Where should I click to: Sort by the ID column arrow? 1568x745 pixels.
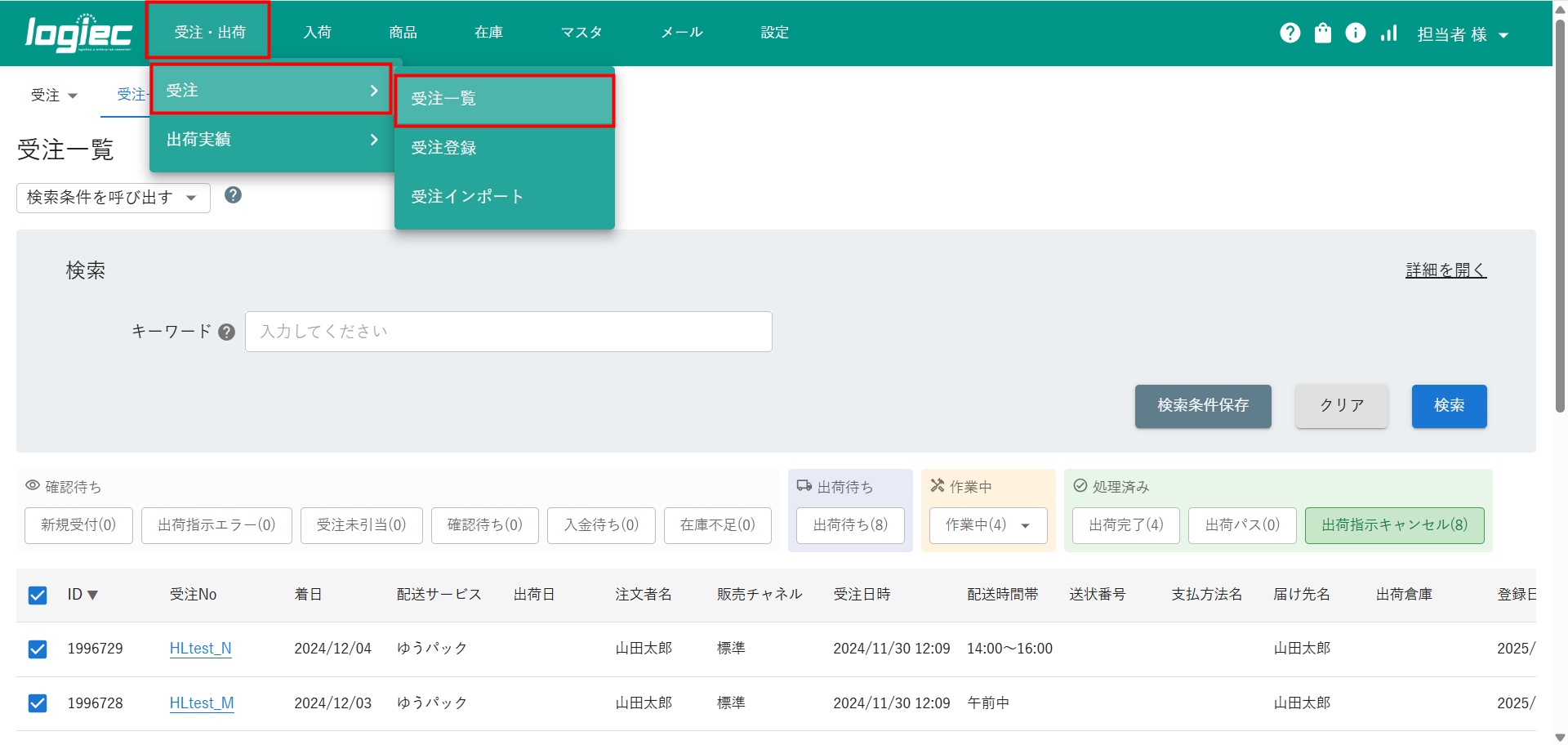tap(92, 595)
